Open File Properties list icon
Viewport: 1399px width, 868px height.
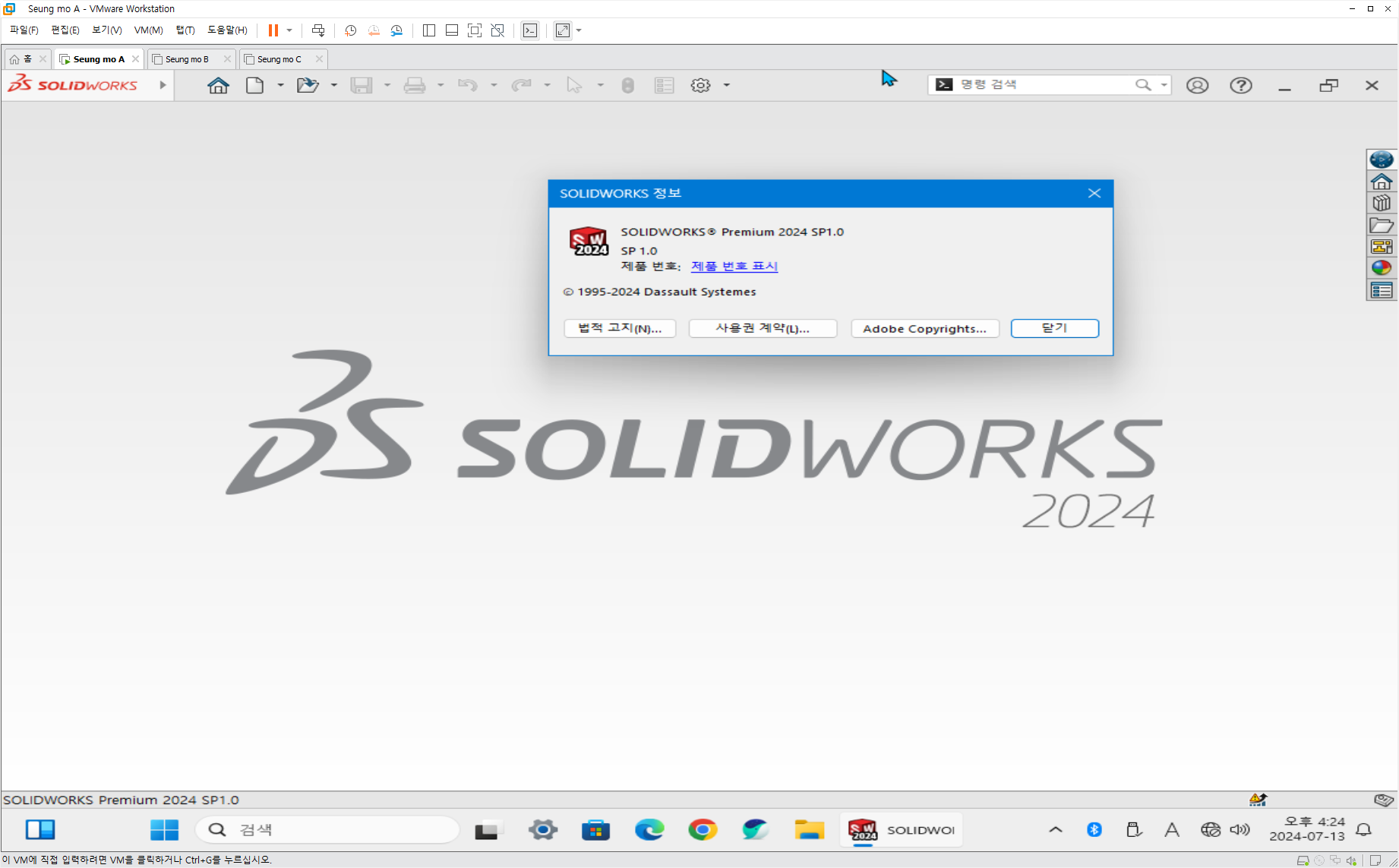coord(665,85)
